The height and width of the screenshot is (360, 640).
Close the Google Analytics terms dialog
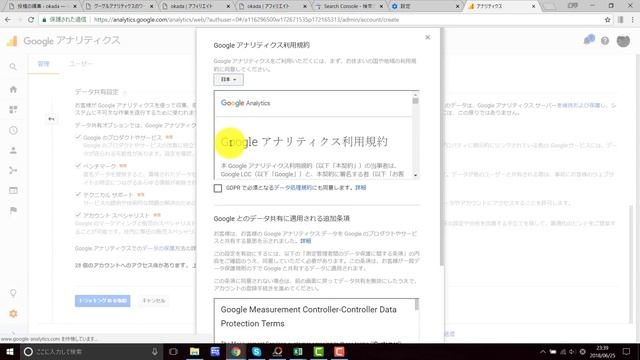click(x=427, y=37)
